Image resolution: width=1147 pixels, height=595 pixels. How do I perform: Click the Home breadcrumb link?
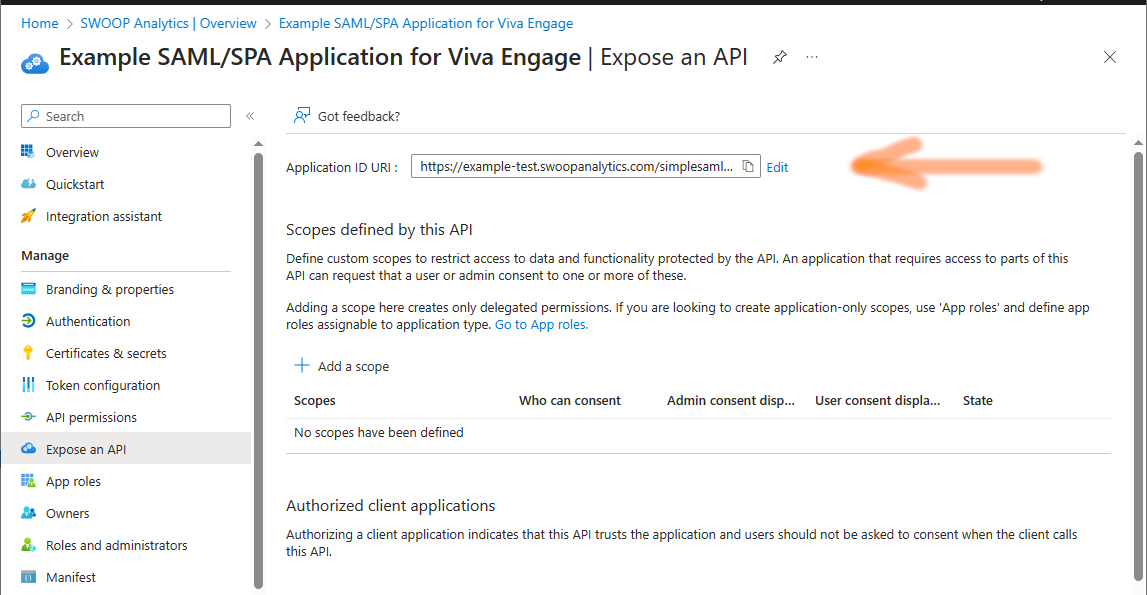(40, 23)
